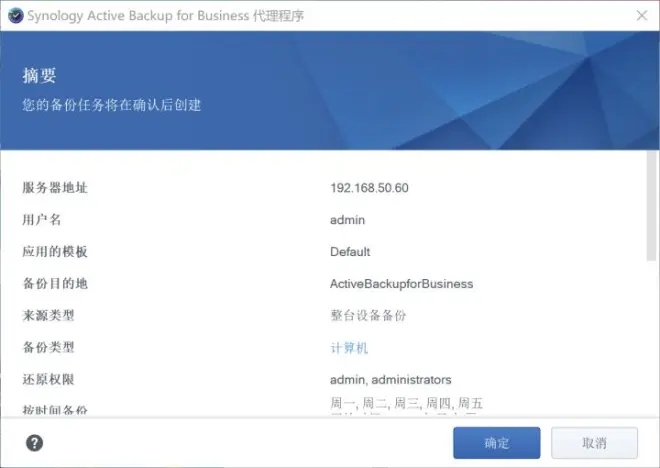The height and width of the screenshot is (468, 660).
Task: Close the agent dialog window
Action: [641, 16]
